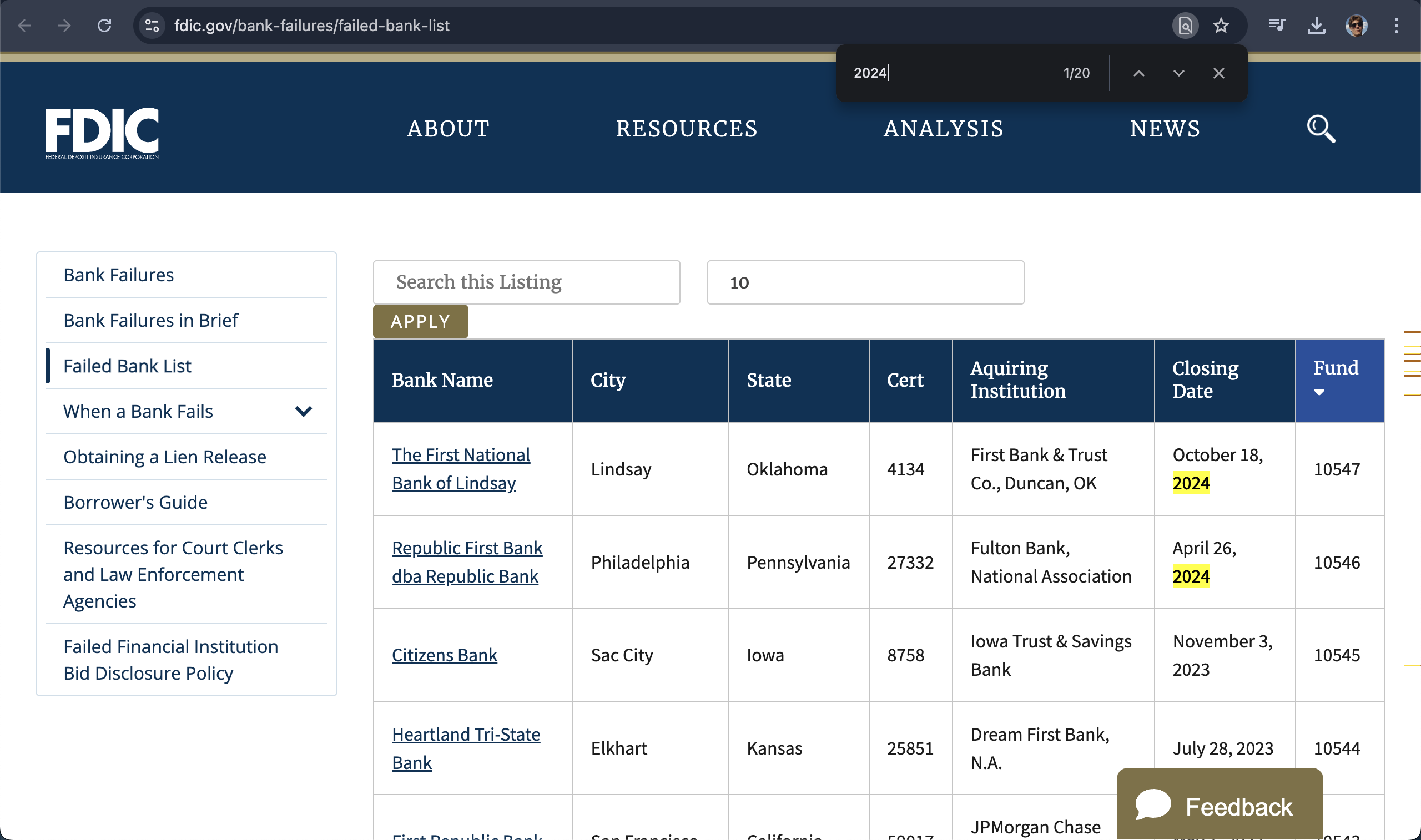This screenshot has height=840, width=1421.
Task: Open Borrower's Guide link
Action: pos(135,502)
